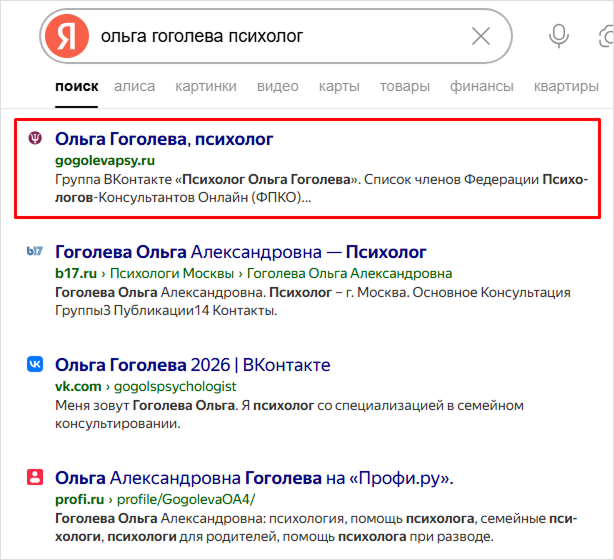
Task: Click the b17 favicon beside the second result
Action: point(34,251)
